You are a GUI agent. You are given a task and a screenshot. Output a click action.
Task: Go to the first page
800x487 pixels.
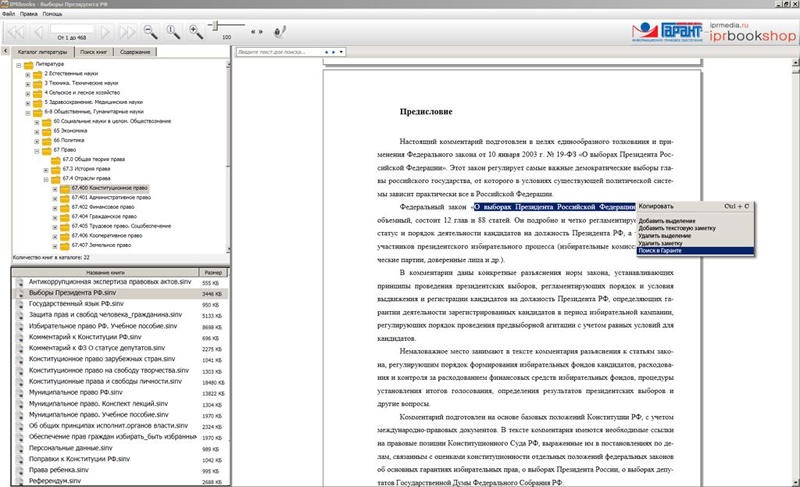(x=16, y=32)
